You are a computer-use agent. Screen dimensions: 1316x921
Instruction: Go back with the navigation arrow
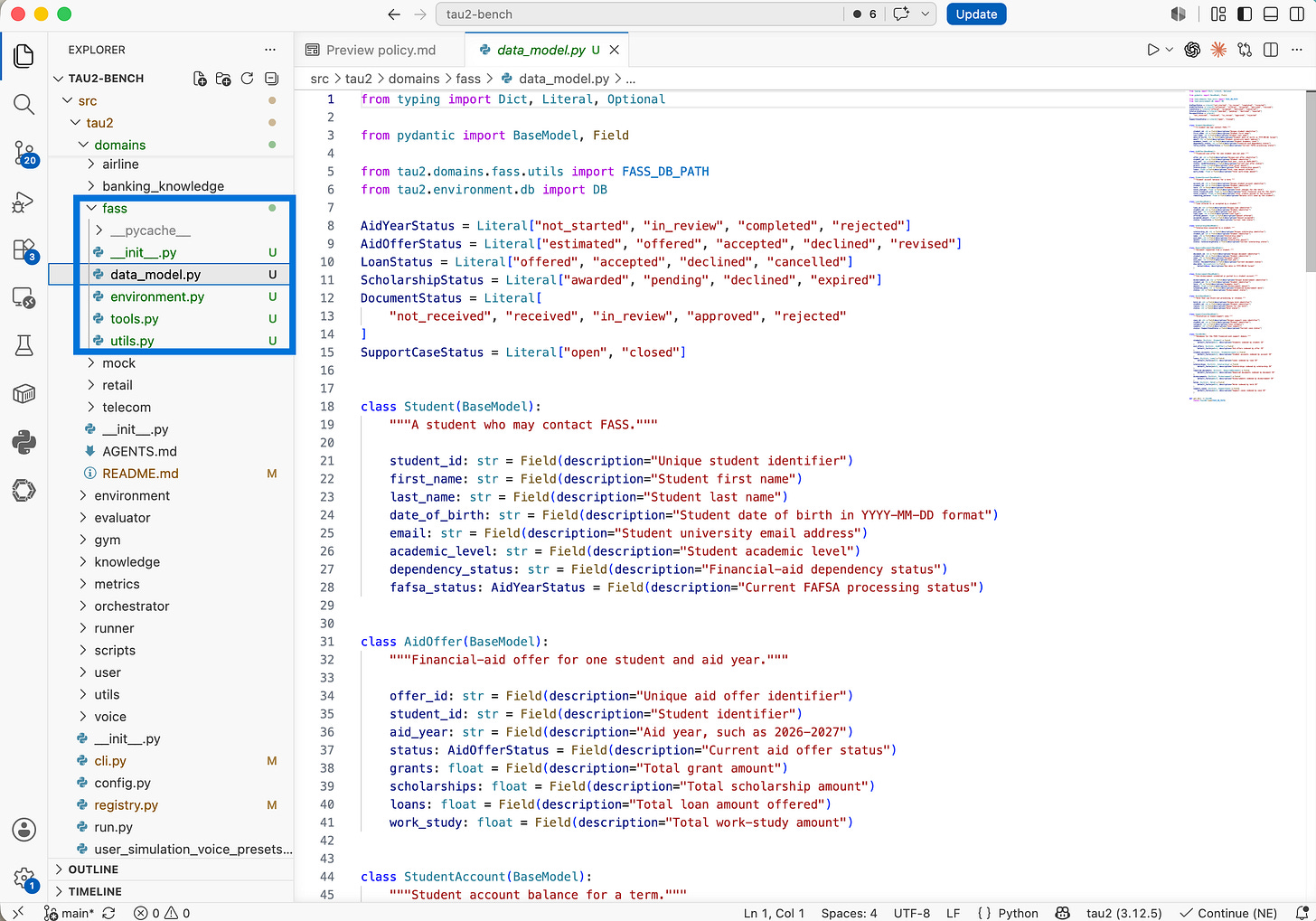[393, 14]
